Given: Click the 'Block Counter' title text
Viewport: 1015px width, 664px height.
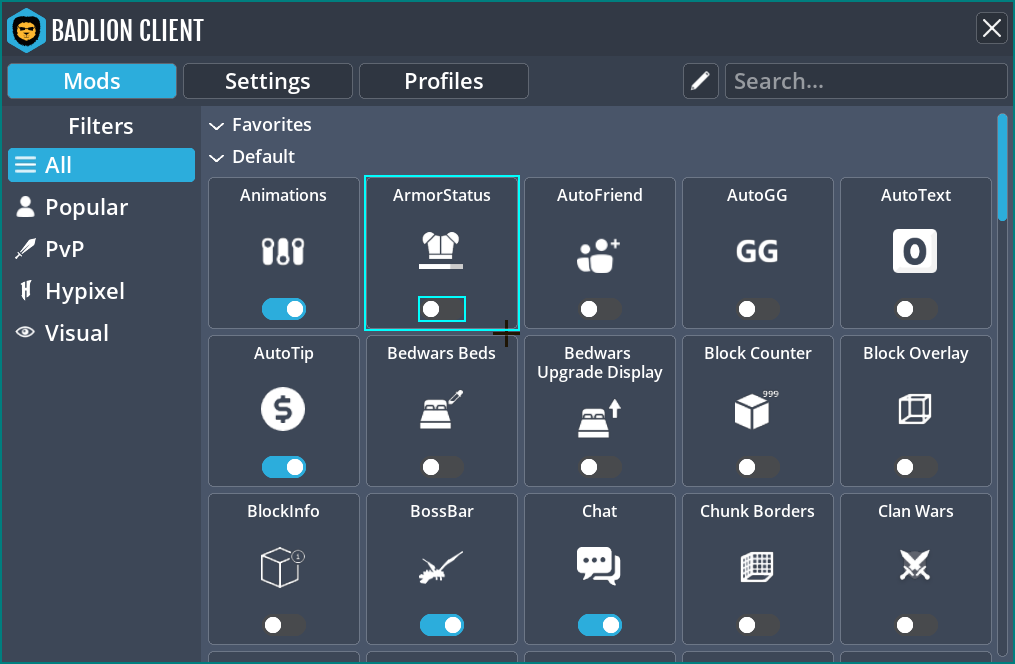Looking at the screenshot, I should [x=757, y=353].
